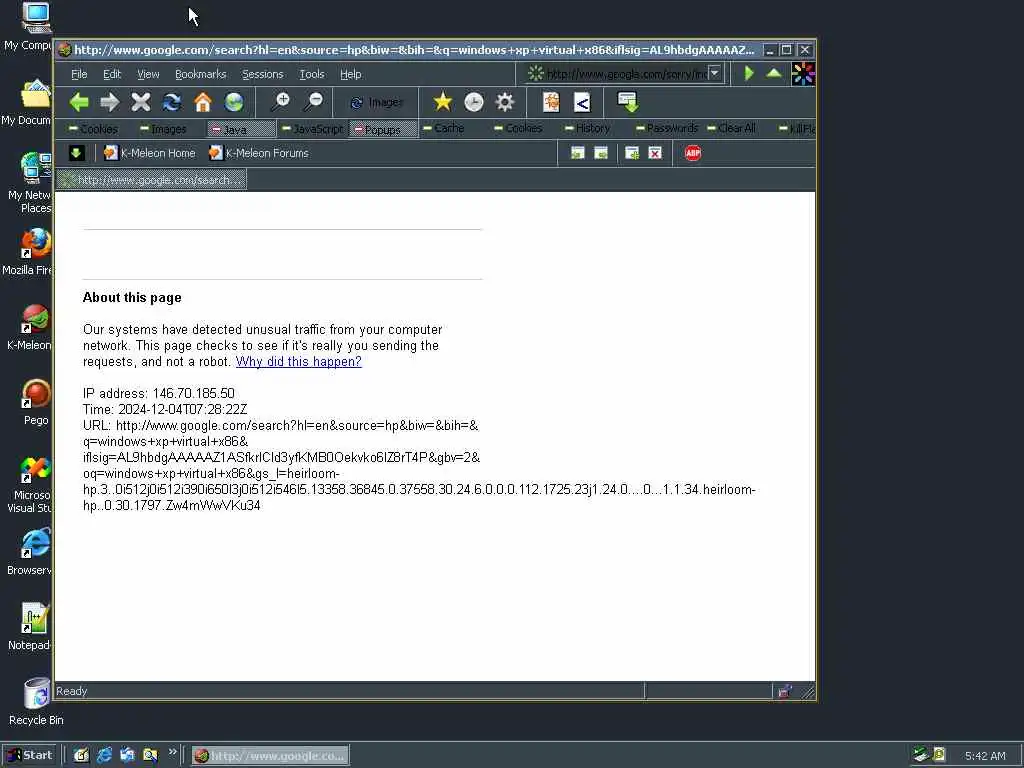Viewport: 1024px width, 768px height.
Task: Click the globe search icon
Action: click(x=234, y=102)
